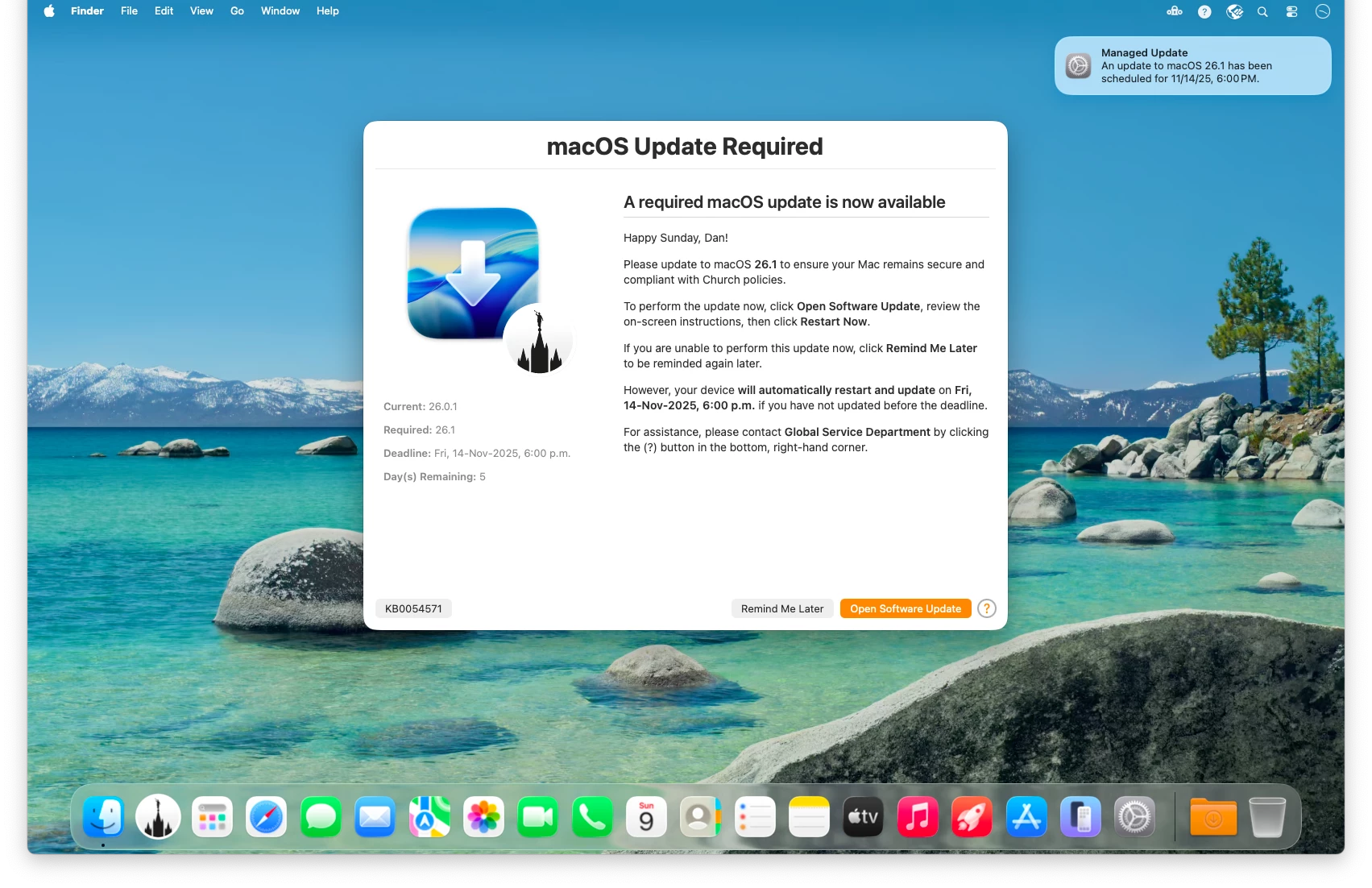Click the orange help question mark button
The image size is (1372, 888).
click(987, 608)
